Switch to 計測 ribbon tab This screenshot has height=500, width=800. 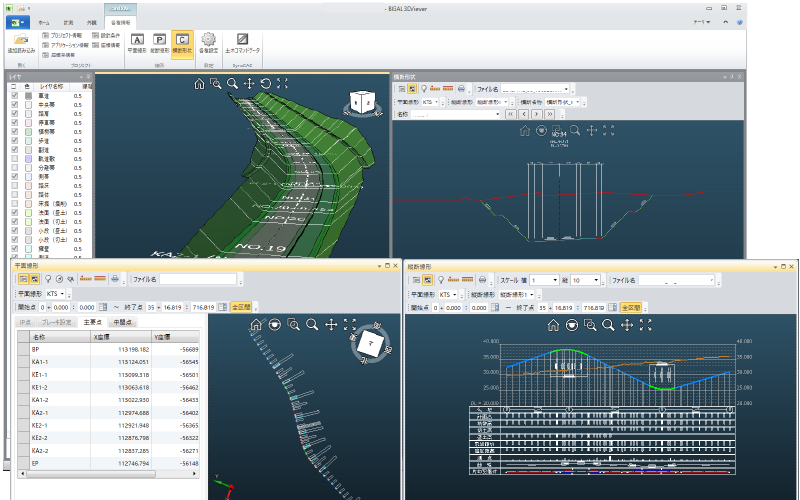(x=68, y=22)
